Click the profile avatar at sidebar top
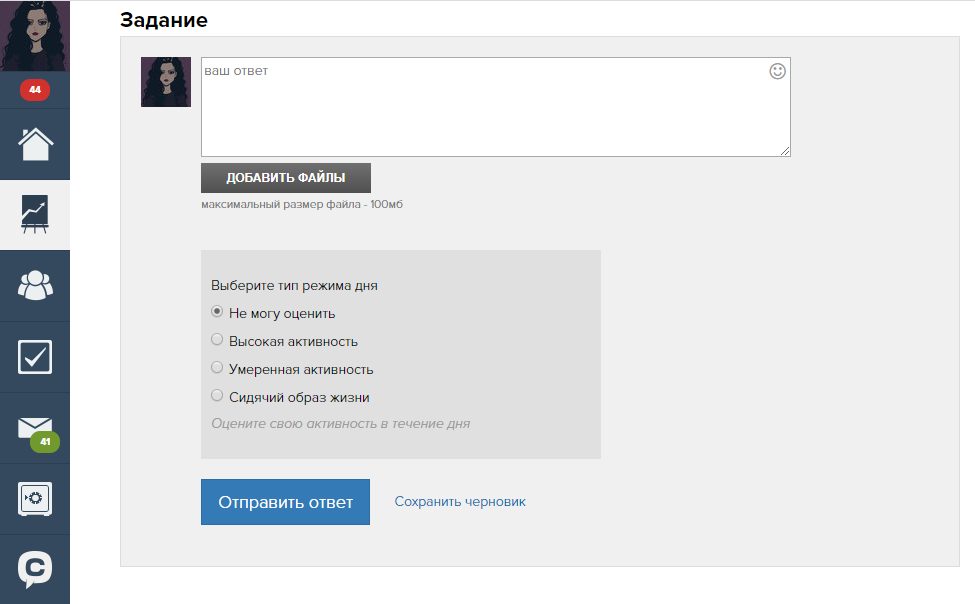Screen dimensions: 975x604 click(35, 36)
